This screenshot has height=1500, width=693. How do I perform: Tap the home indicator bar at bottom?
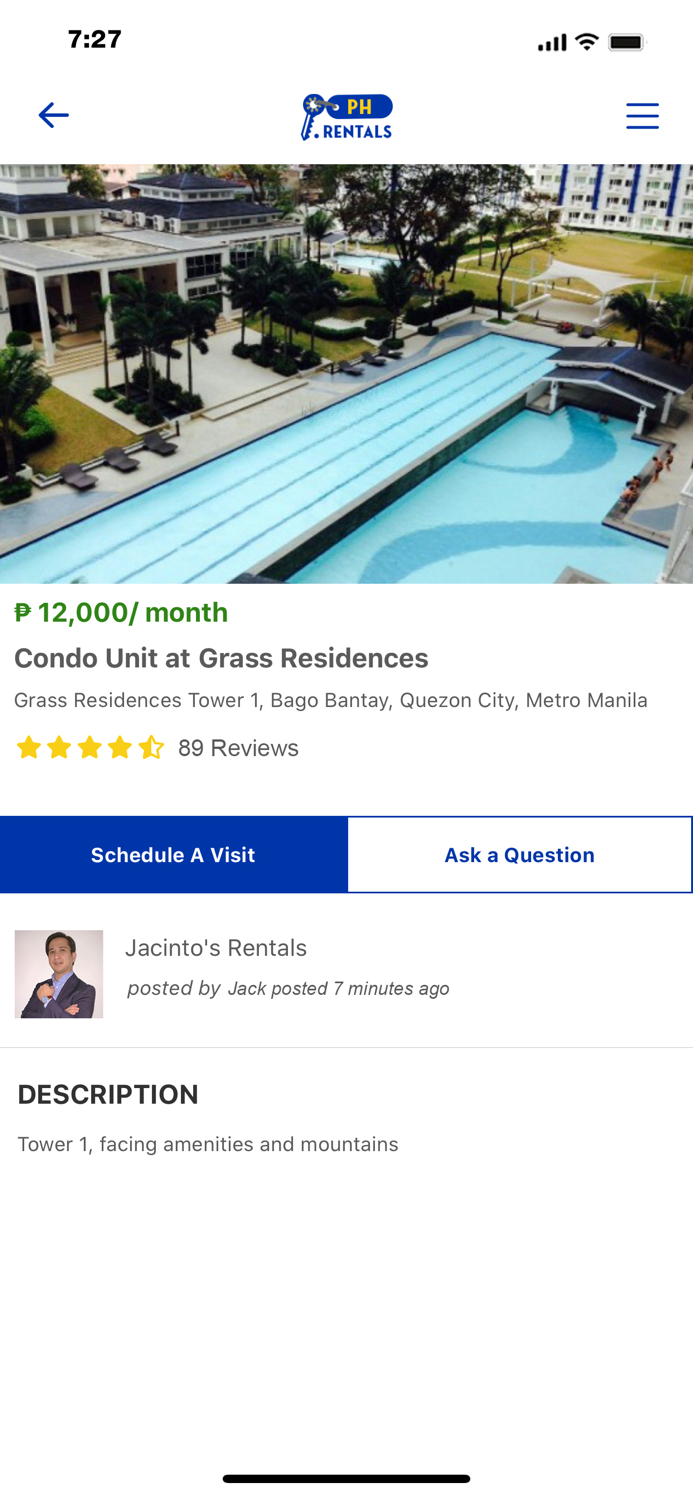(x=346, y=1478)
